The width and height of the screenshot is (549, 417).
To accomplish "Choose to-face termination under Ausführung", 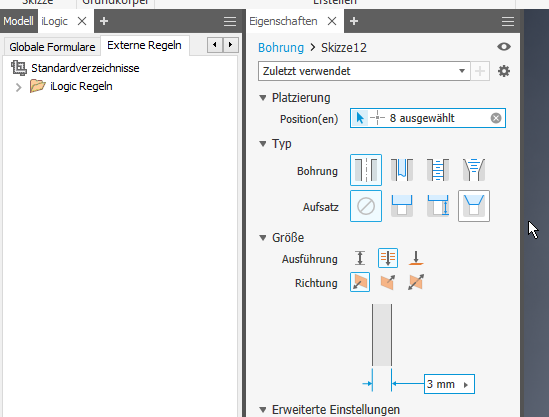I will coord(416,258).
